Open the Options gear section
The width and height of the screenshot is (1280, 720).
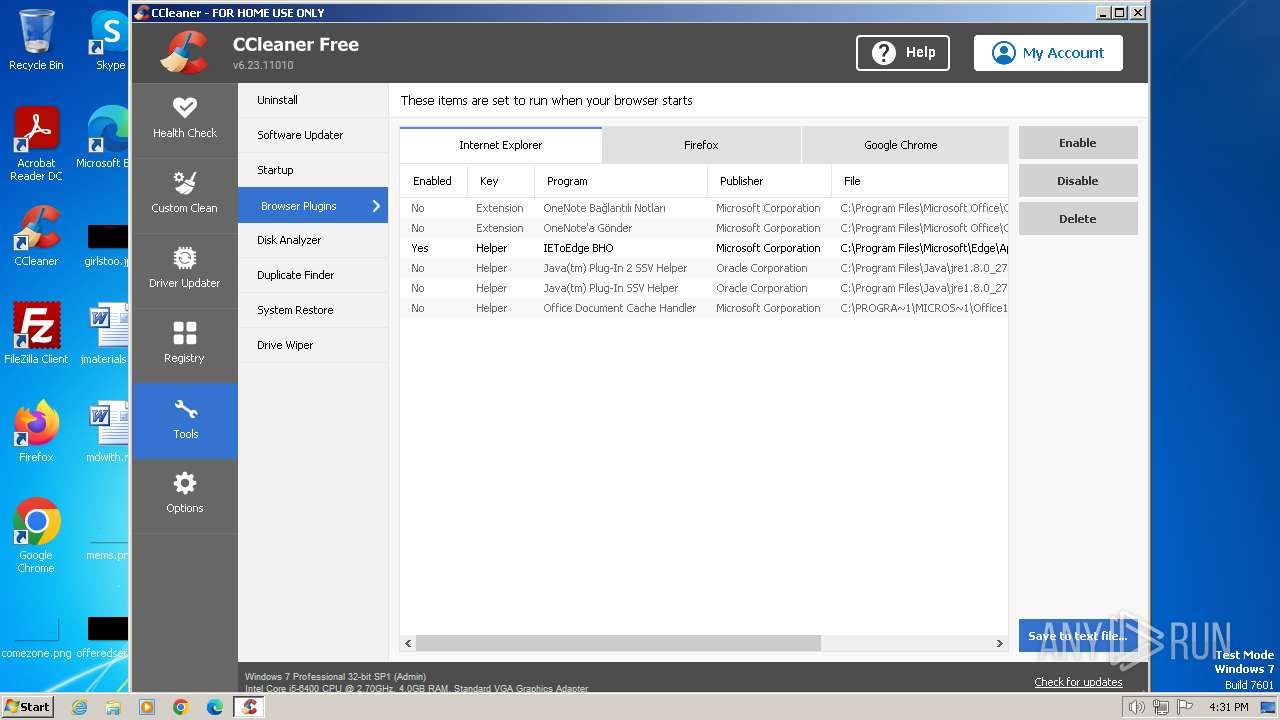[x=185, y=495]
